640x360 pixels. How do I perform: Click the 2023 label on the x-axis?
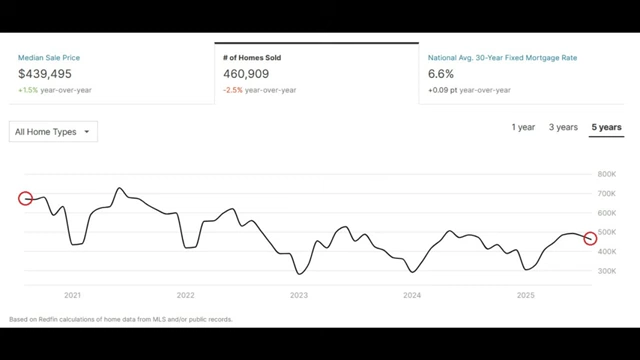299,295
